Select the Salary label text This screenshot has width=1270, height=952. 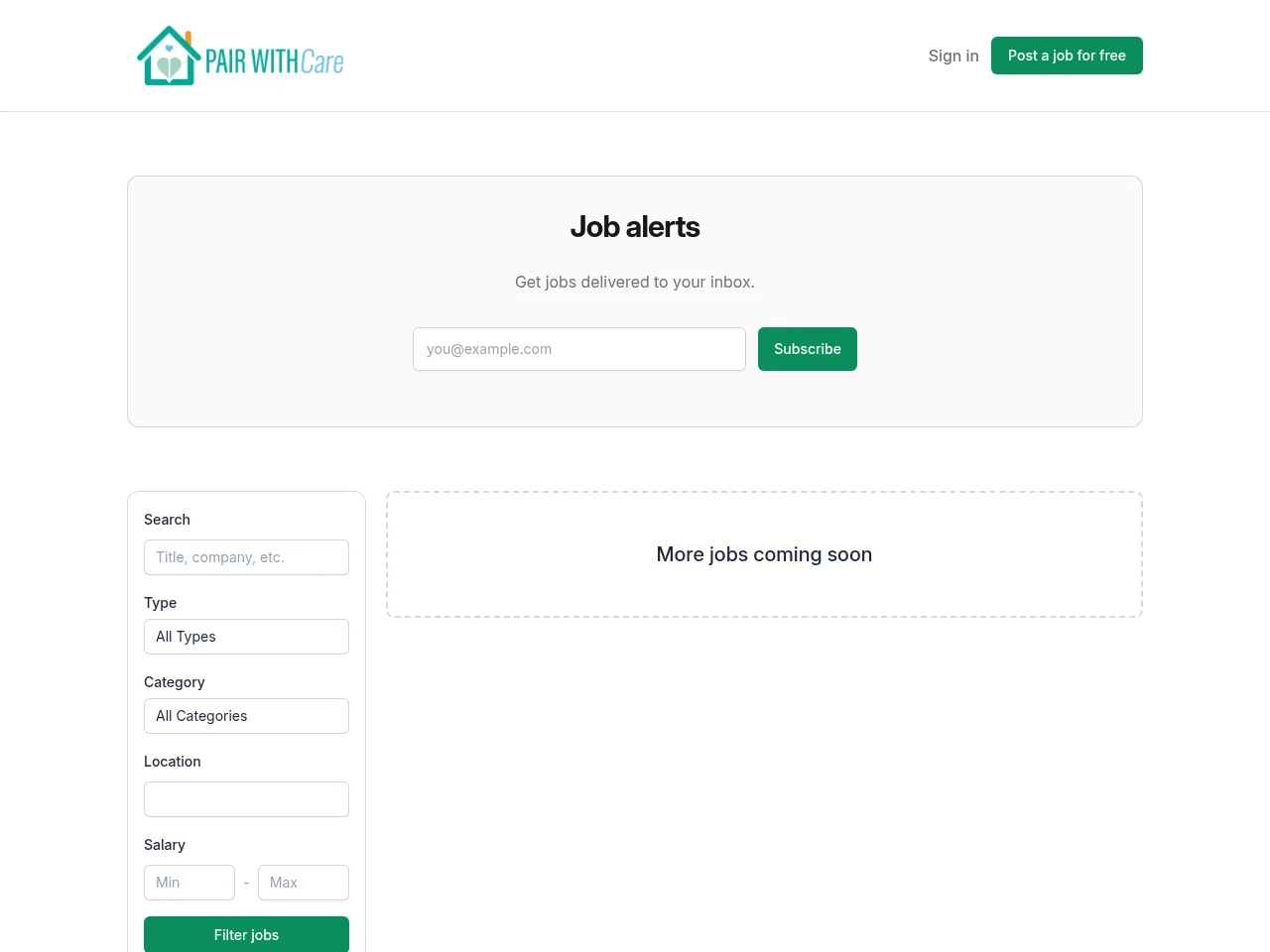coord(165,845)
